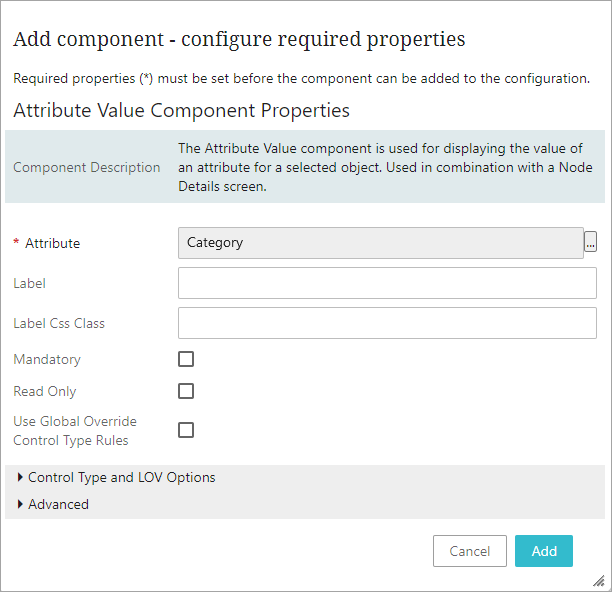
Task: Focus the Label Css Class field
Action: [x=387, y=323]
